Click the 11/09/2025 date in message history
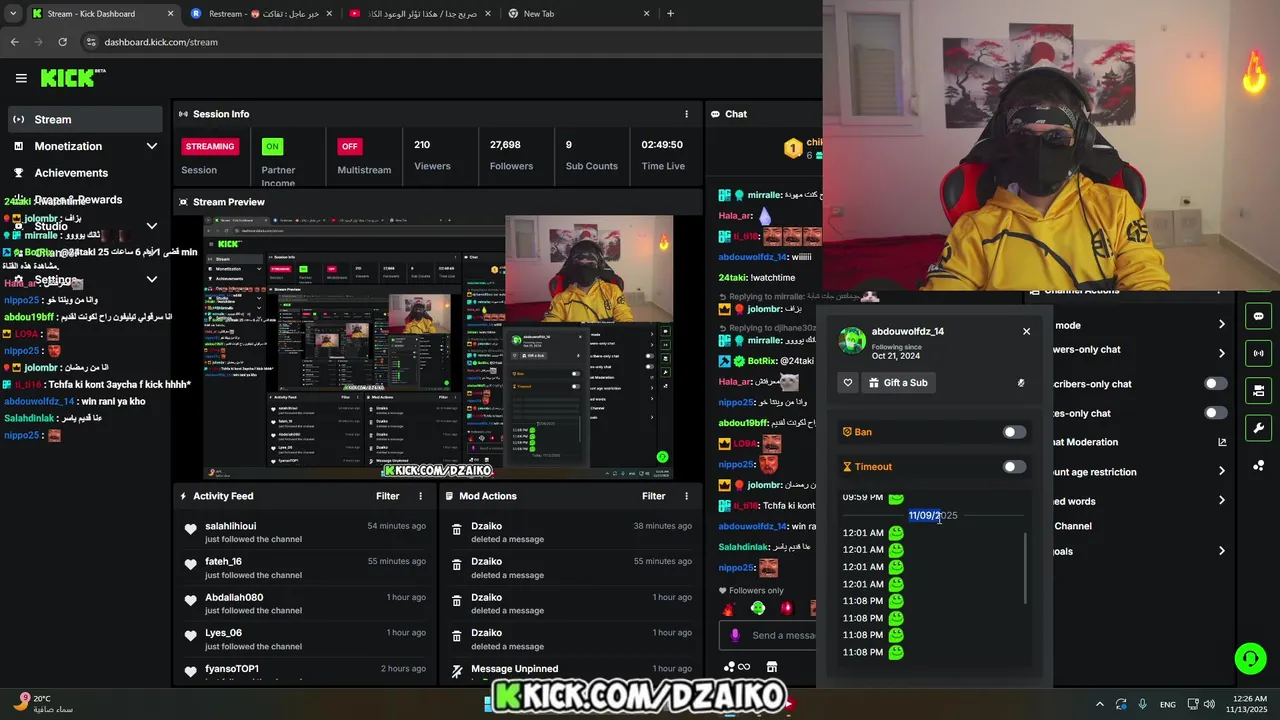The height and width of the screenshot is (720, 1280). [933, 516]
